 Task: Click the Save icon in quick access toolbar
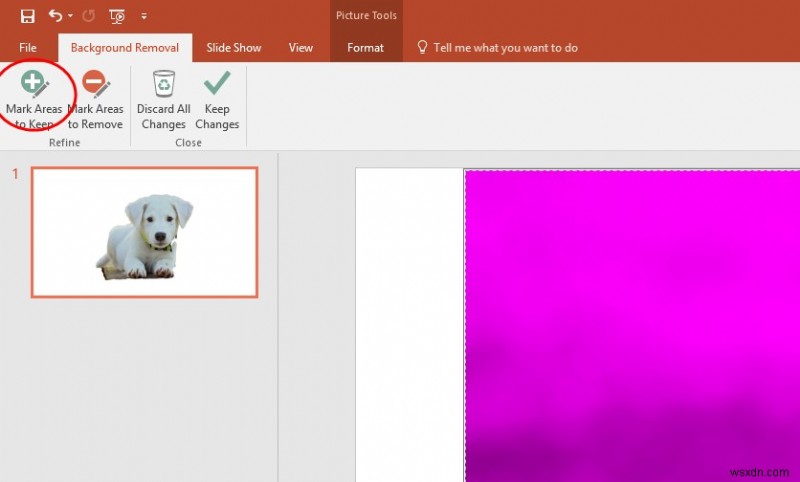[28, 16]
